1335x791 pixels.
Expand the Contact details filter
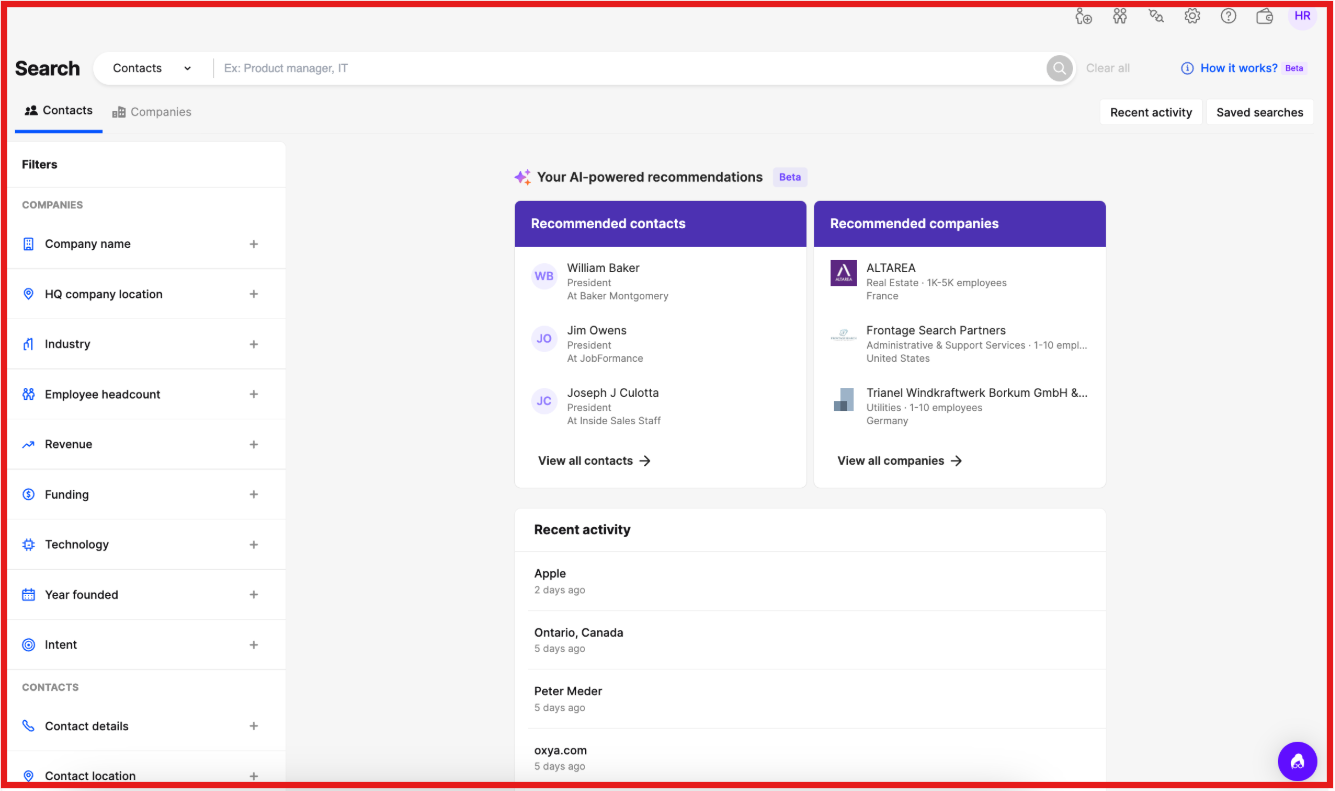pyautogui.click(x=254, y=726)
